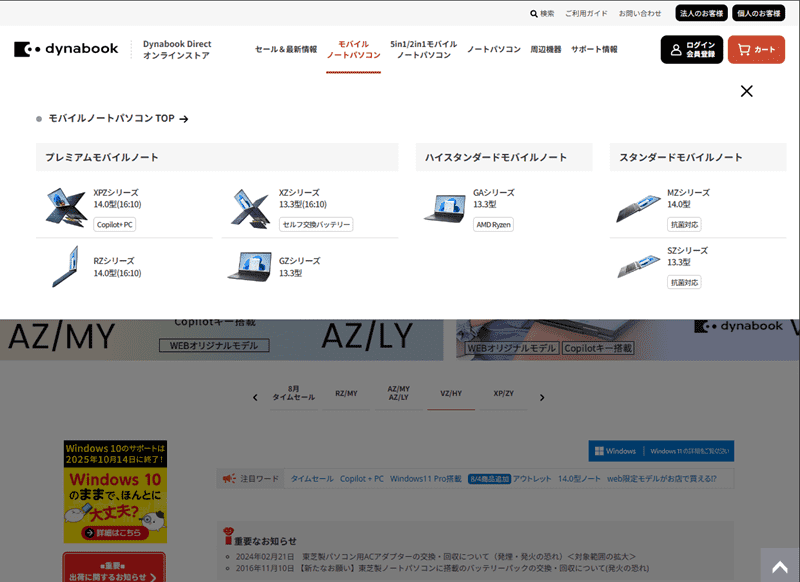Screen dimensions: 800x582
Task: Open お問い合わせ link
Action: [640, 14]
